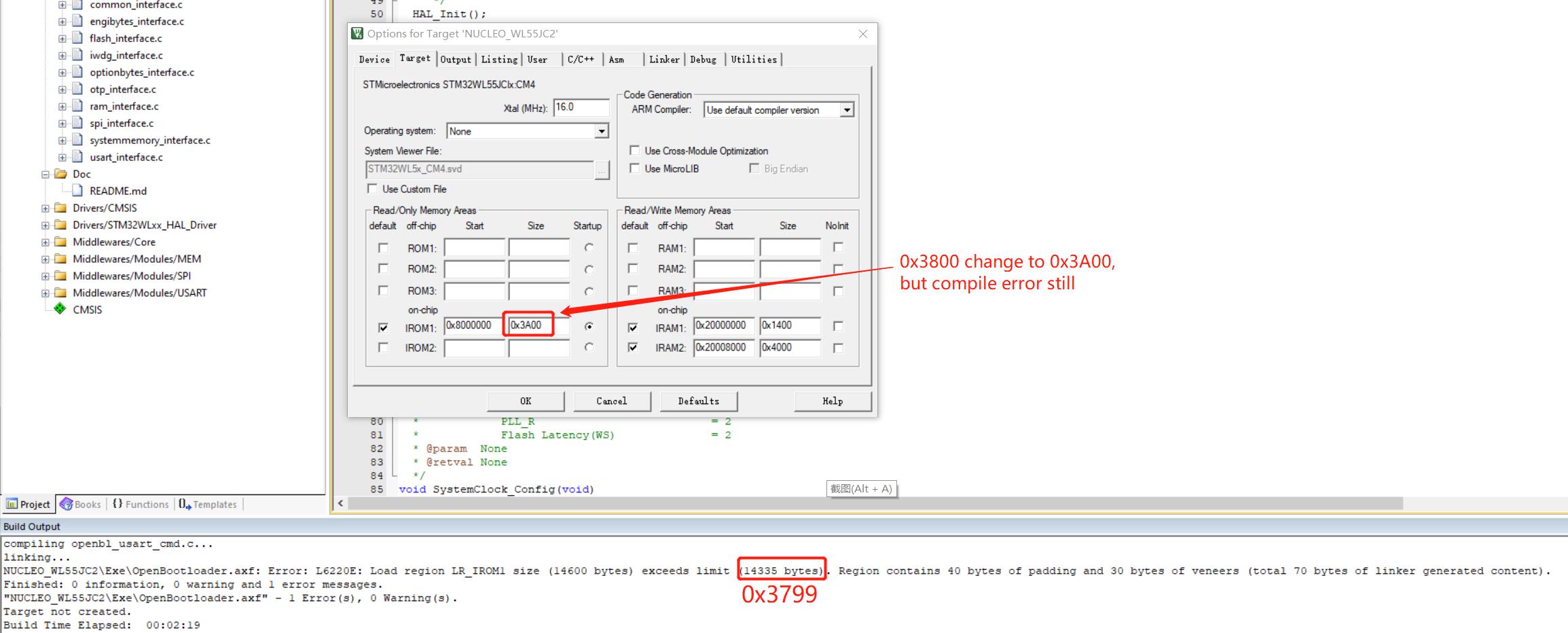The image size is (1568, 633).
Task: Switch to the Asm tab
Action: click(x=617, y=60)
